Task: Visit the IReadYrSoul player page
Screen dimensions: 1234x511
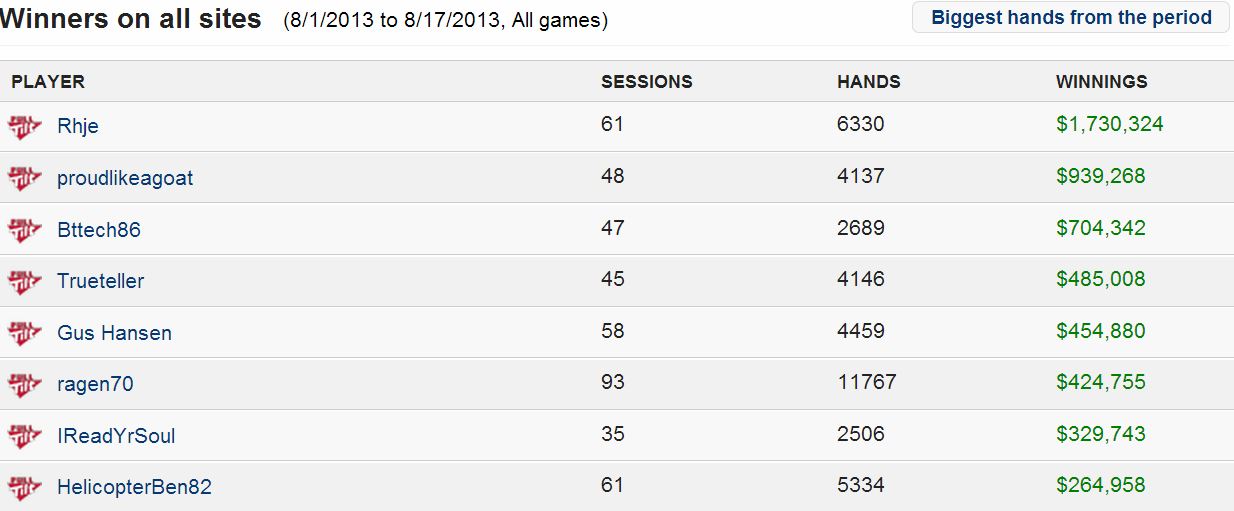Action: click(116, 436)
